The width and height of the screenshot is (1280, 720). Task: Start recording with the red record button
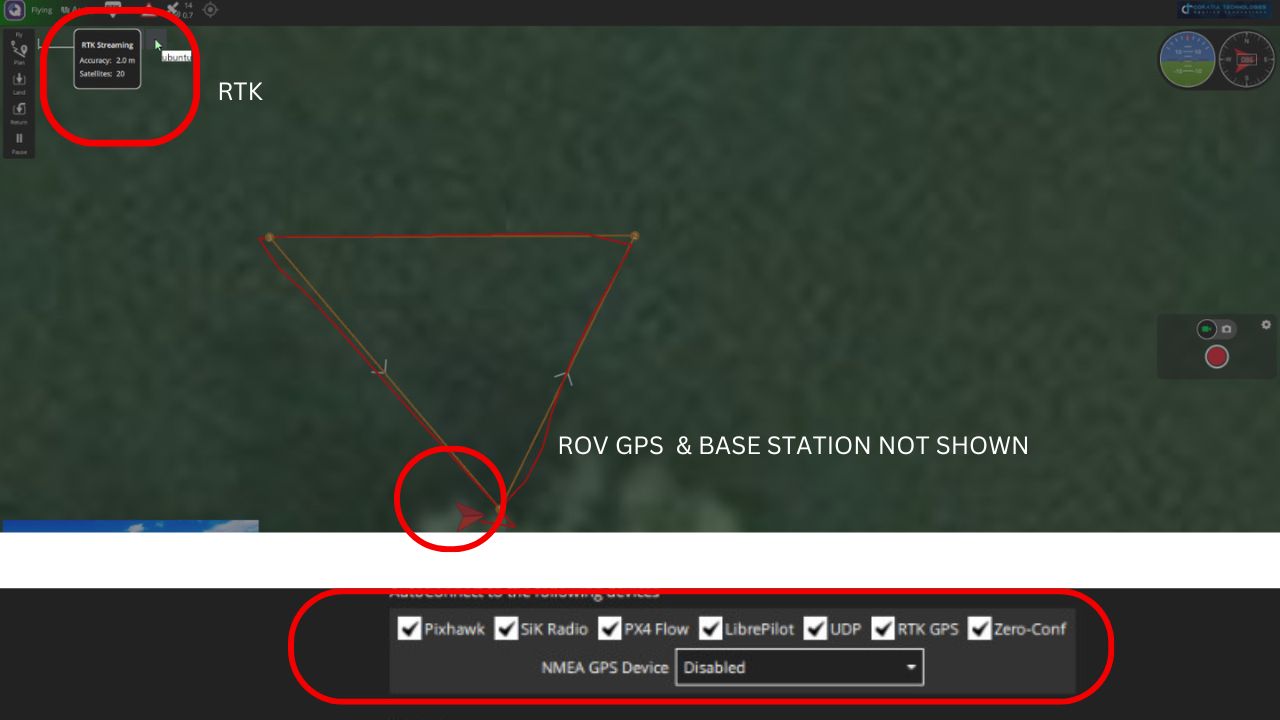1216,357
